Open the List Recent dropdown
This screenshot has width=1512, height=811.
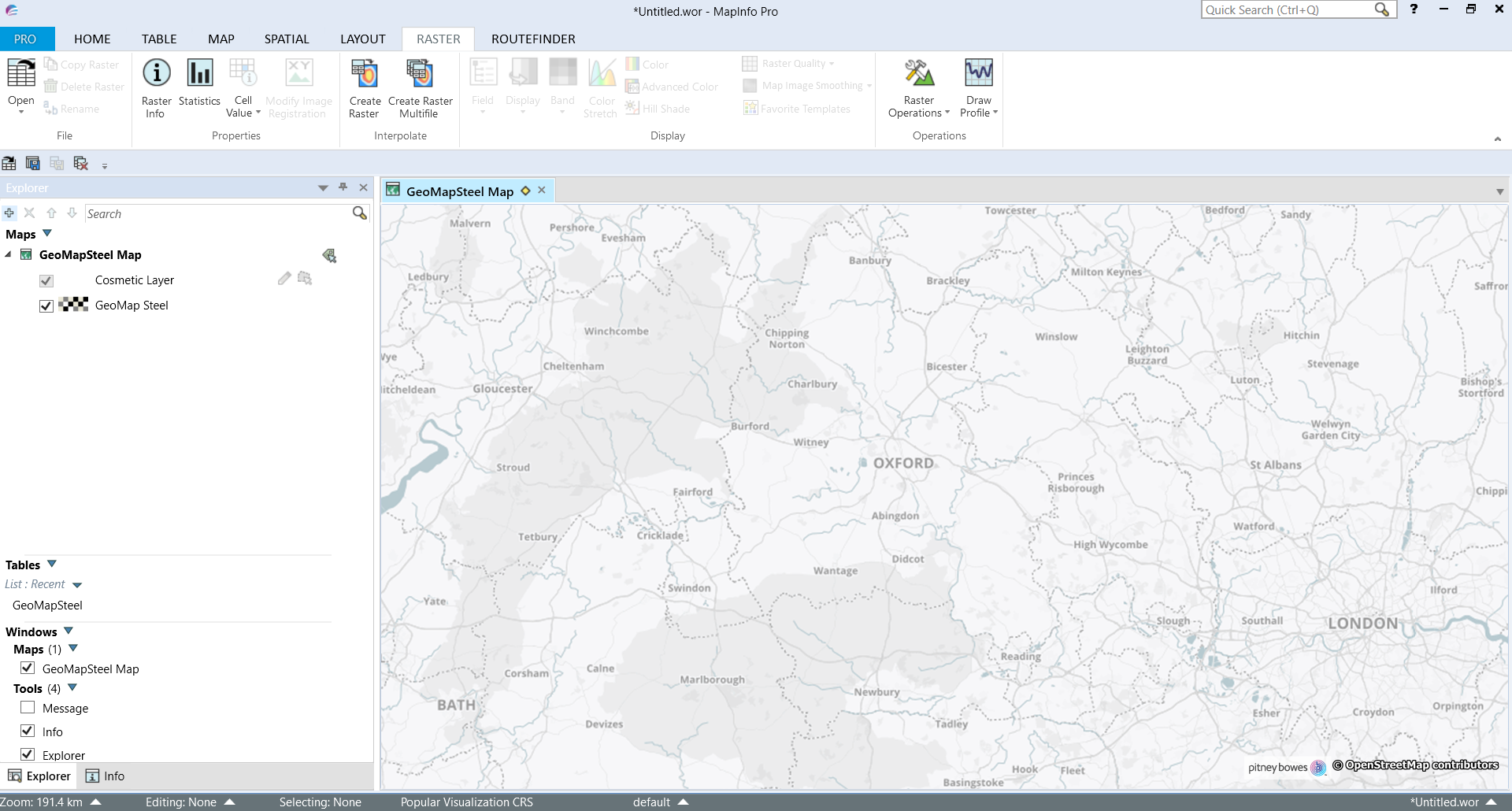click(77, 585)
